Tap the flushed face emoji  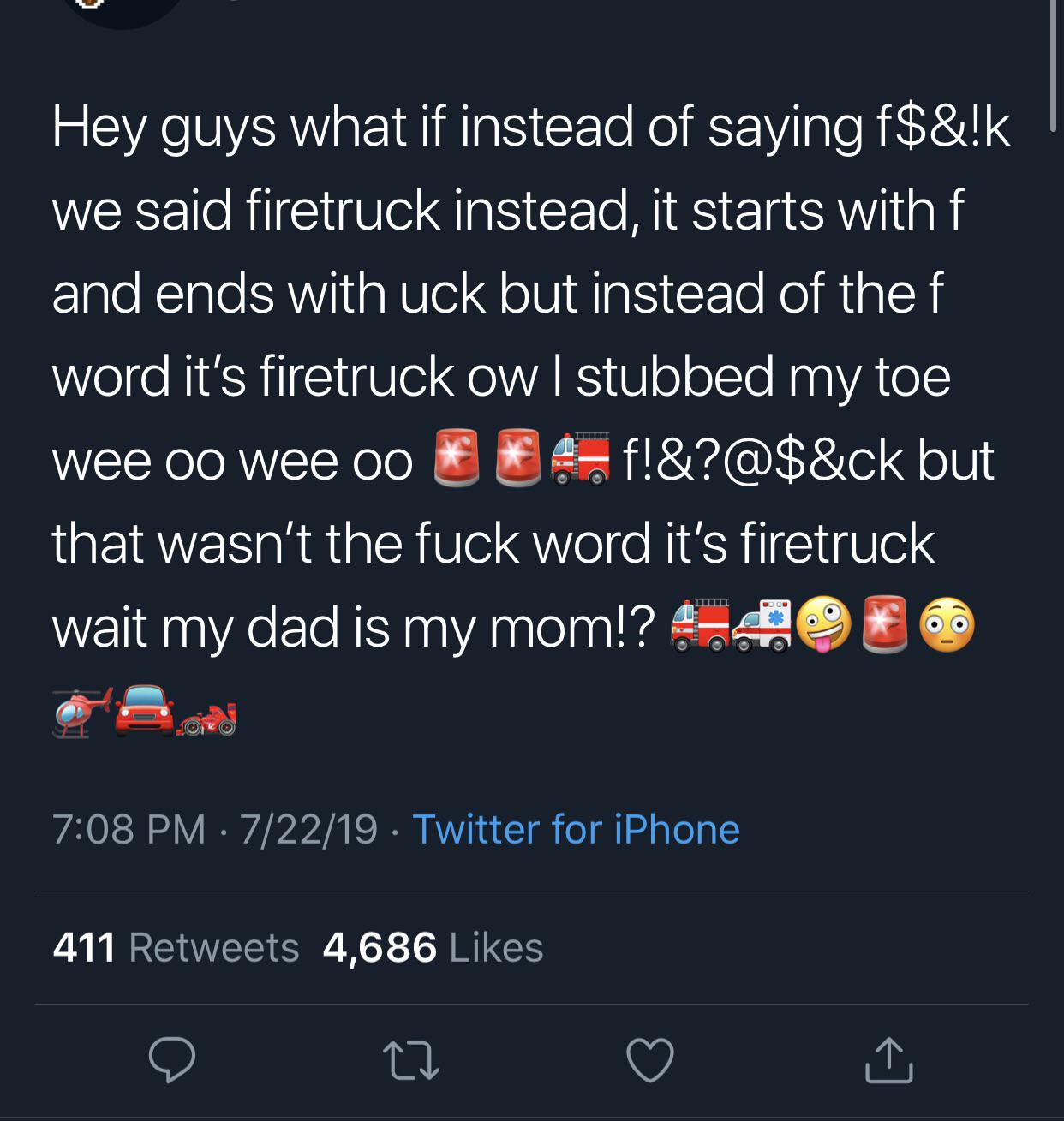(x=947, y=627)
